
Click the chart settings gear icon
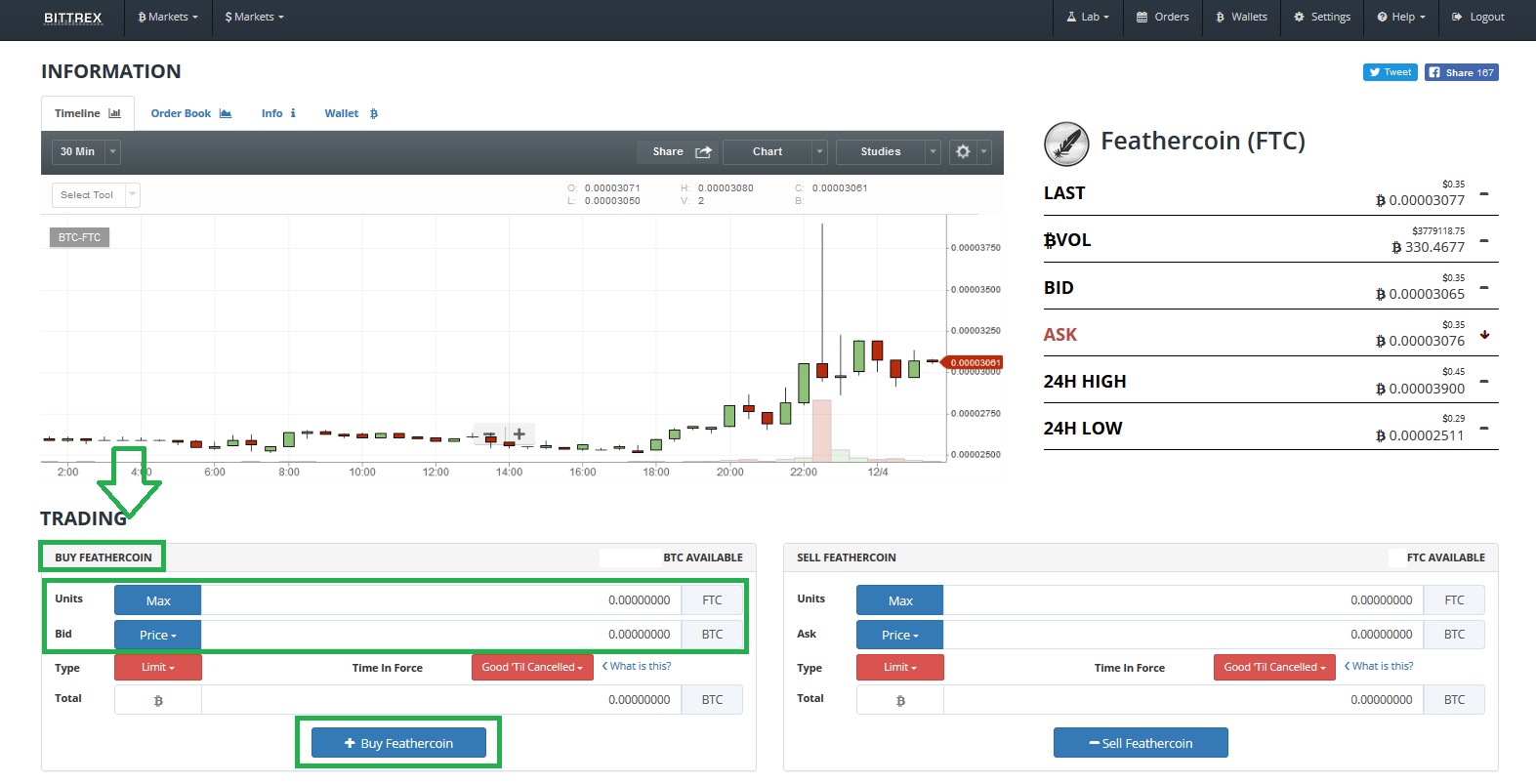[963, 151]
